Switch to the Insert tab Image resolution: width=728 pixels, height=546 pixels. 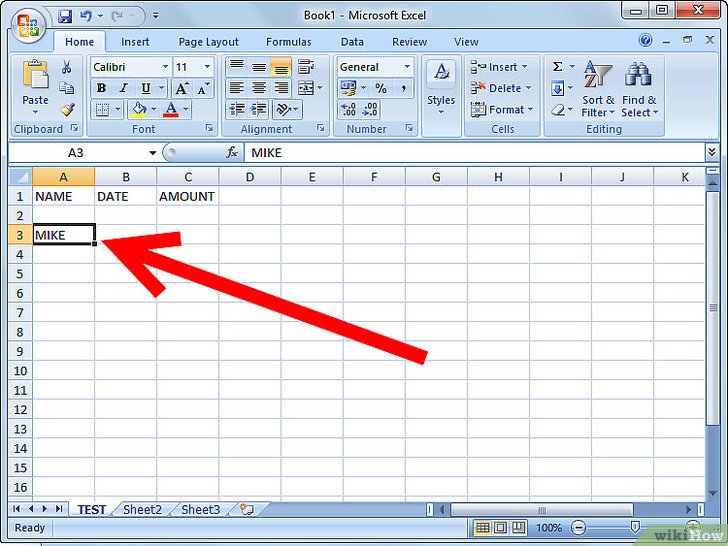pyautogui.click(x=135, y=42)
